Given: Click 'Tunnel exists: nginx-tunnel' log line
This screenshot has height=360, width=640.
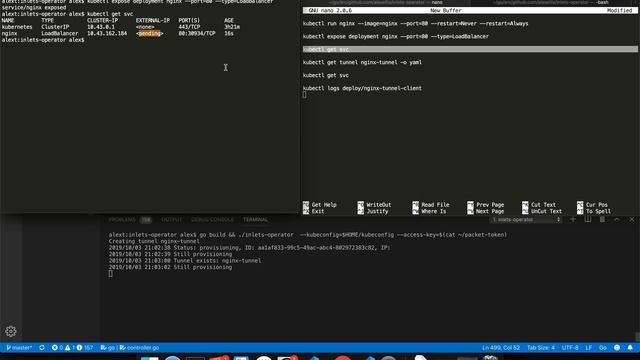Looking at the screenshot, I should click(x=184, y=261).
